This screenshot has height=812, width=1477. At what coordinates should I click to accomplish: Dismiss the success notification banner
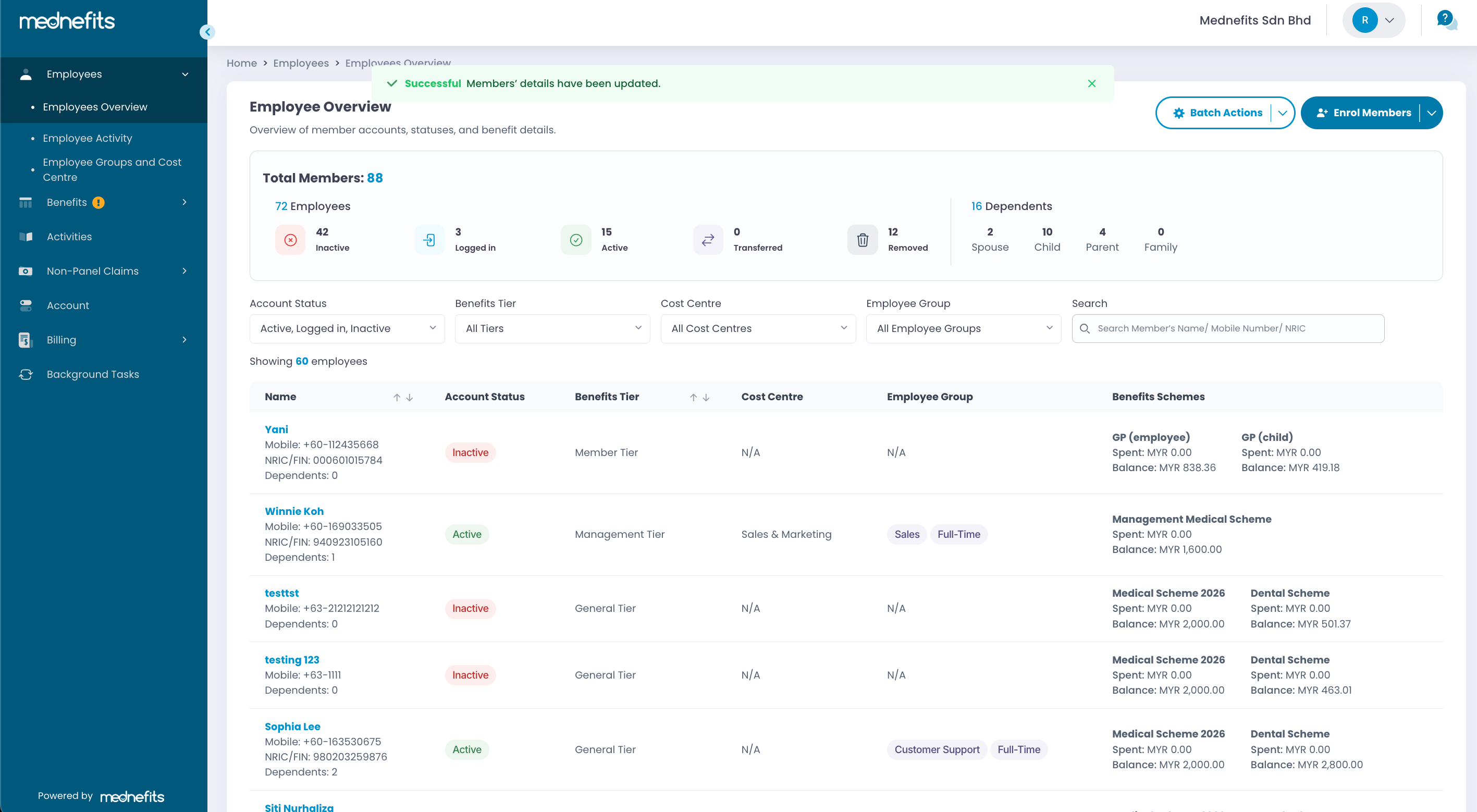(x=1091, y=84)
